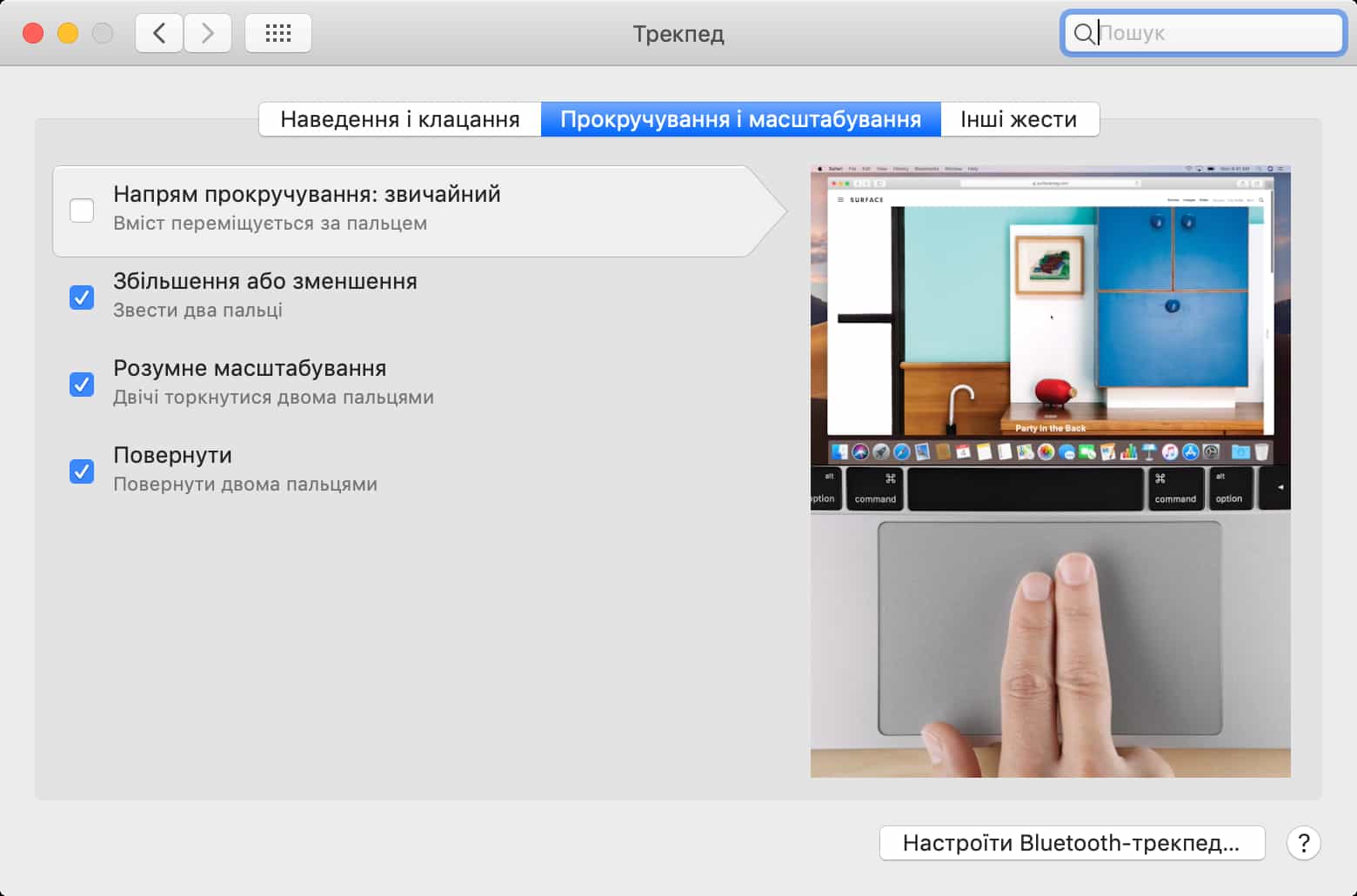Go back with the left chevron button

click(159, 34)
